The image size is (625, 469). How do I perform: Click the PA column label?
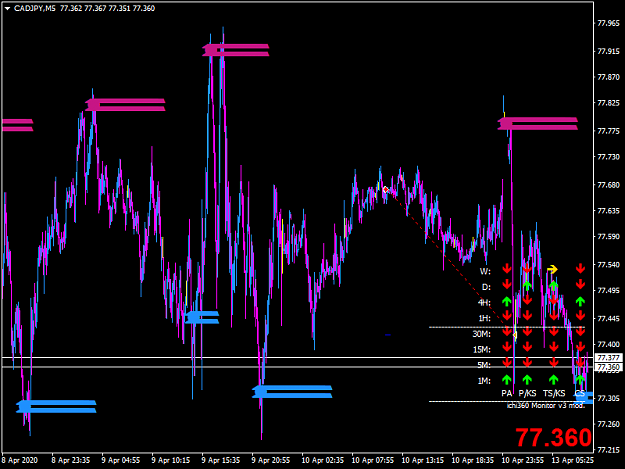507,394
